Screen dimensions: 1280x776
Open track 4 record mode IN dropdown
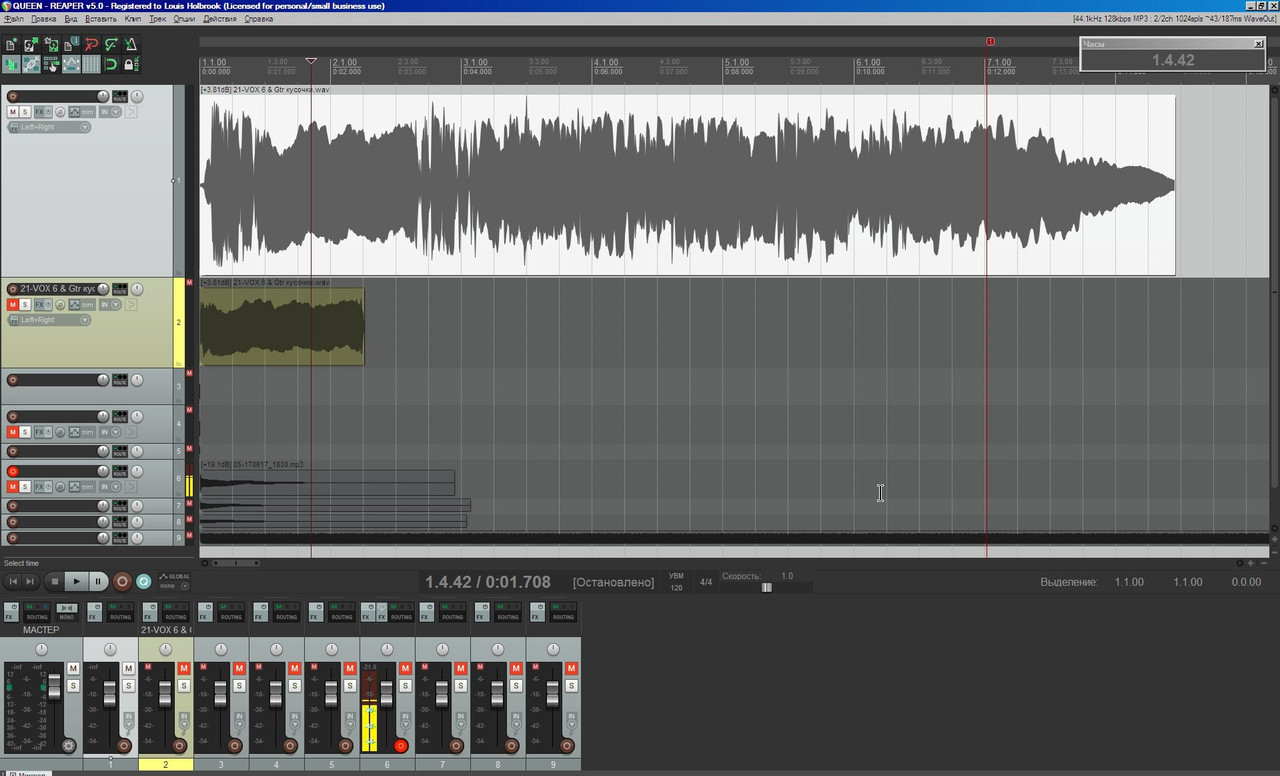click(110, 432)
